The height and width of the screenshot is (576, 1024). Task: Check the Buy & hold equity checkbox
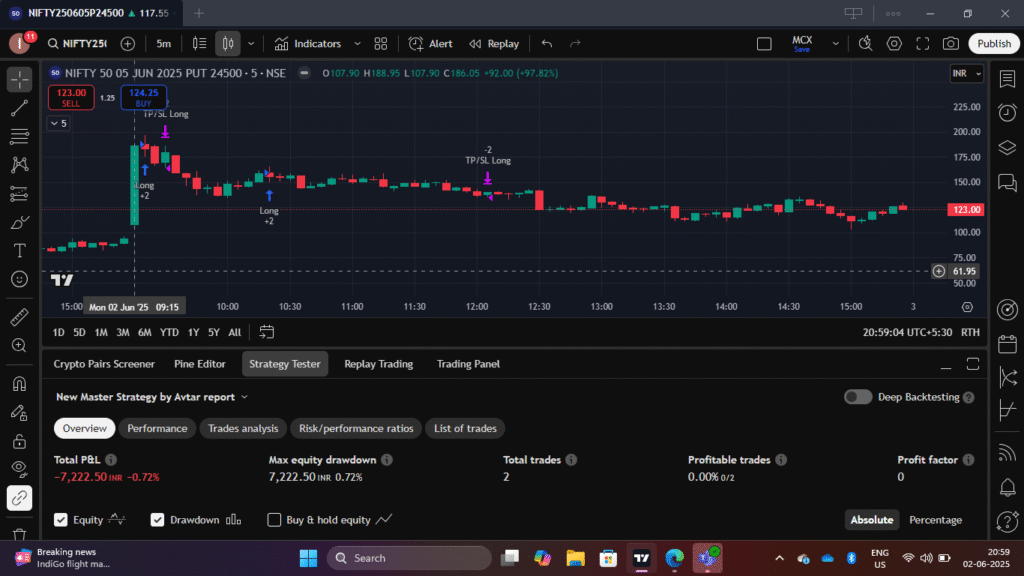point(274,520)
